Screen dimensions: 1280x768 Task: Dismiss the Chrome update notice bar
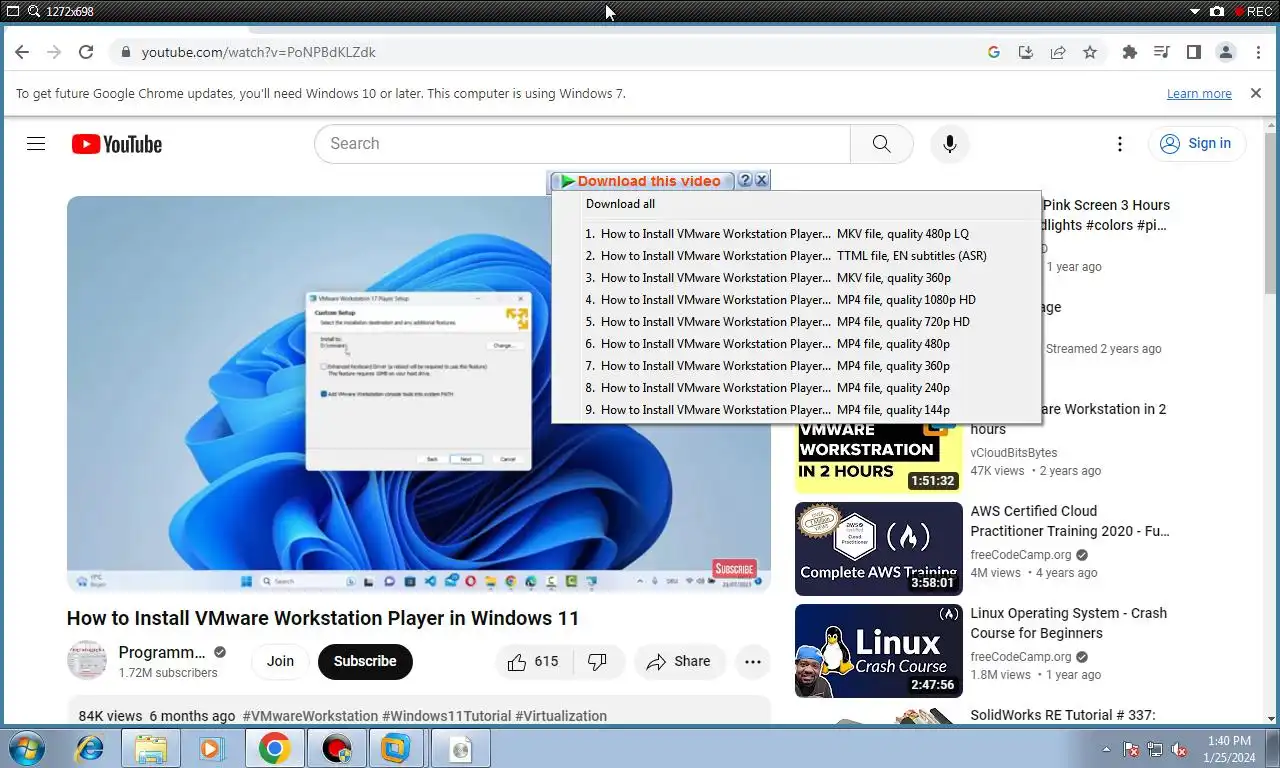point(1256,93)
